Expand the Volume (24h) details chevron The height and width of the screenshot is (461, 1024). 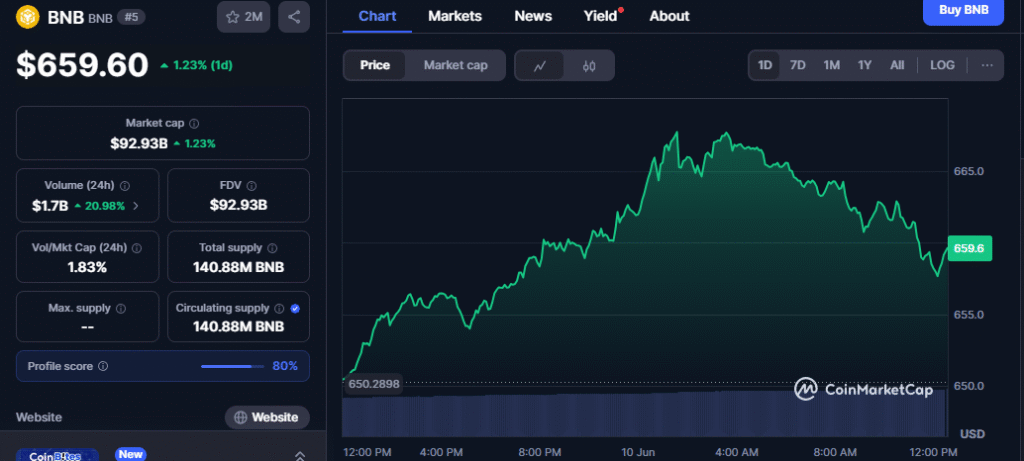coord(135,206)
